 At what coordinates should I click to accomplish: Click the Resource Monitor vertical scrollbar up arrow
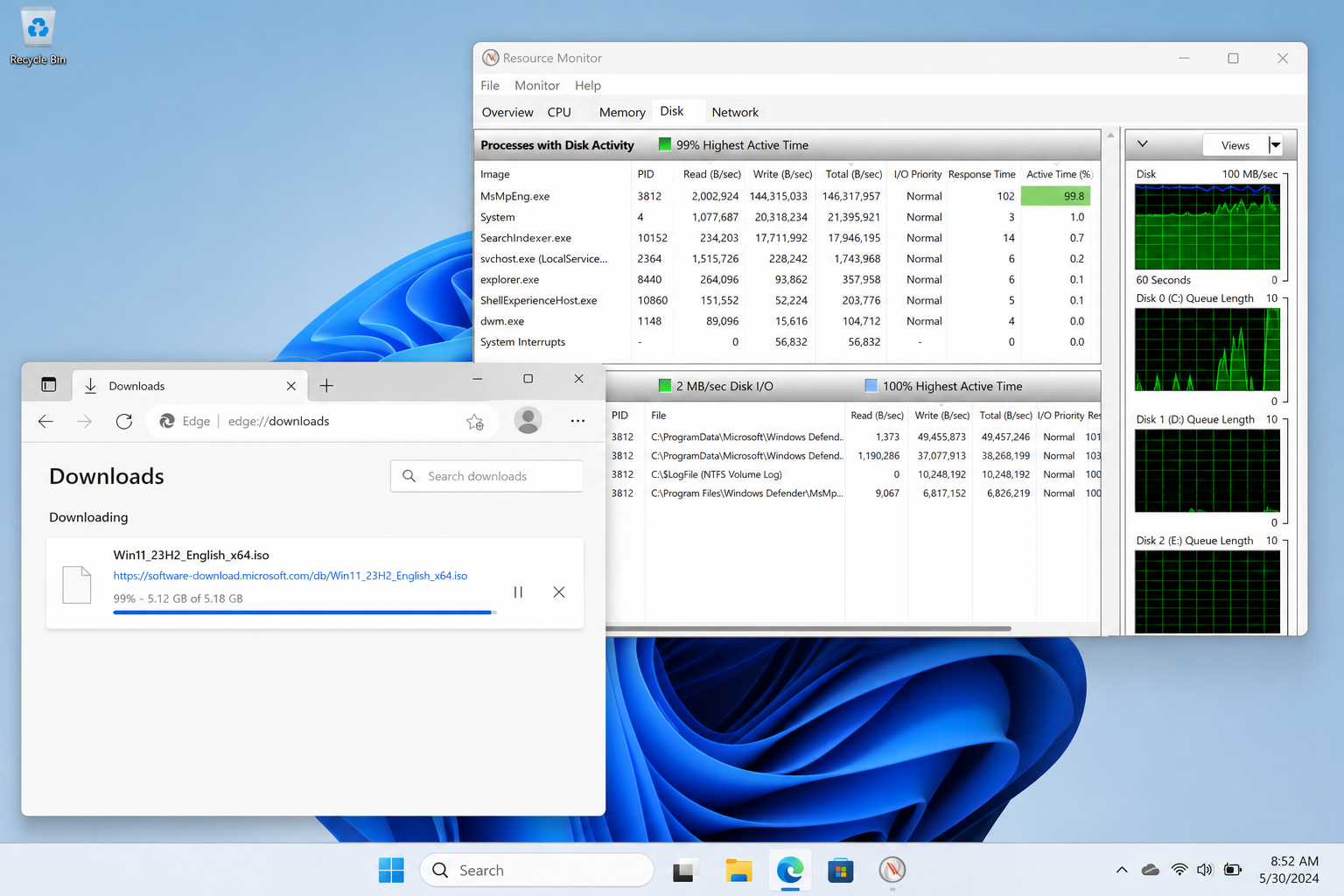pos(1110,136)
